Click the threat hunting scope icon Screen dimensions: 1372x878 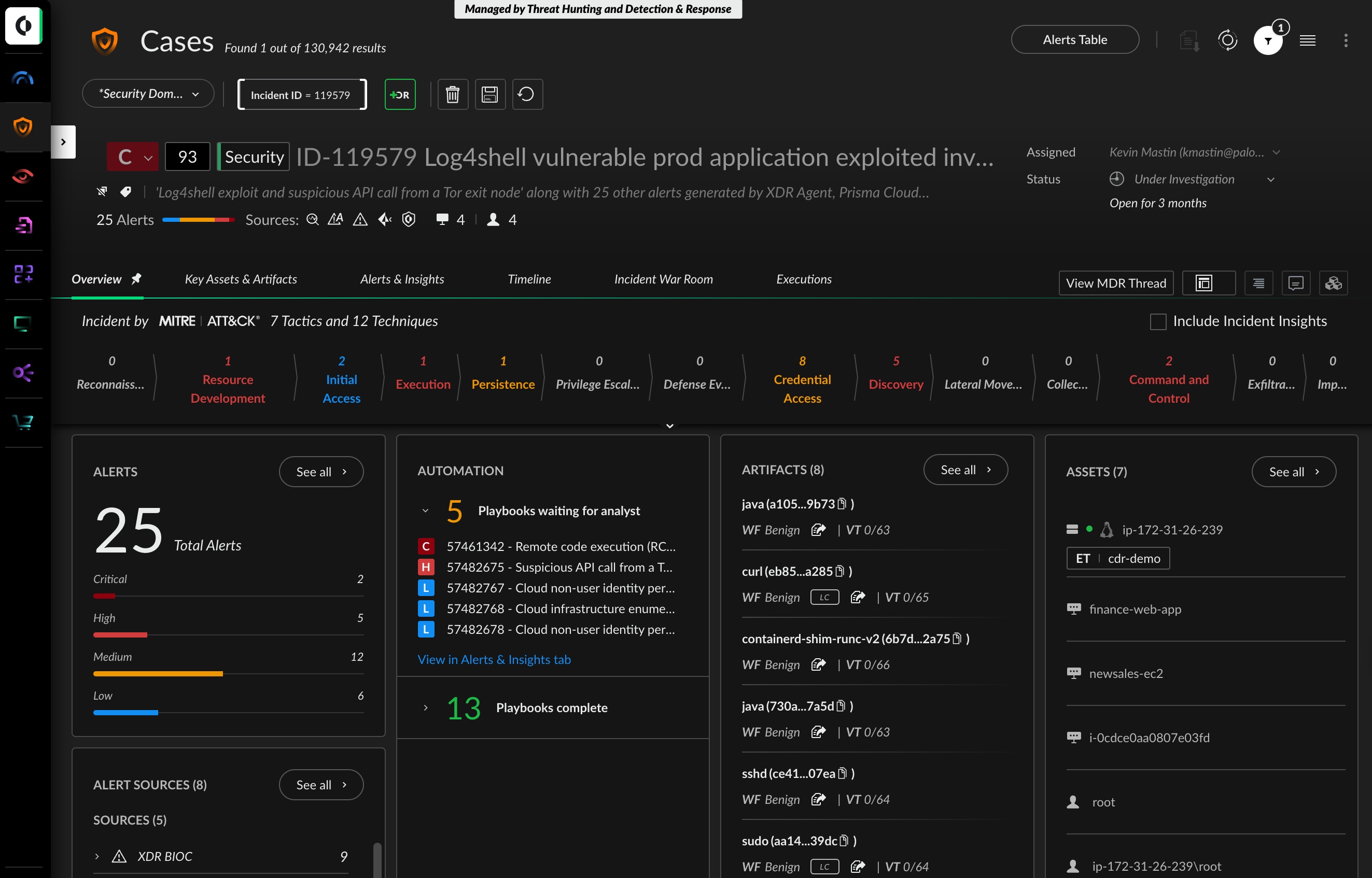pos(1228,40)
